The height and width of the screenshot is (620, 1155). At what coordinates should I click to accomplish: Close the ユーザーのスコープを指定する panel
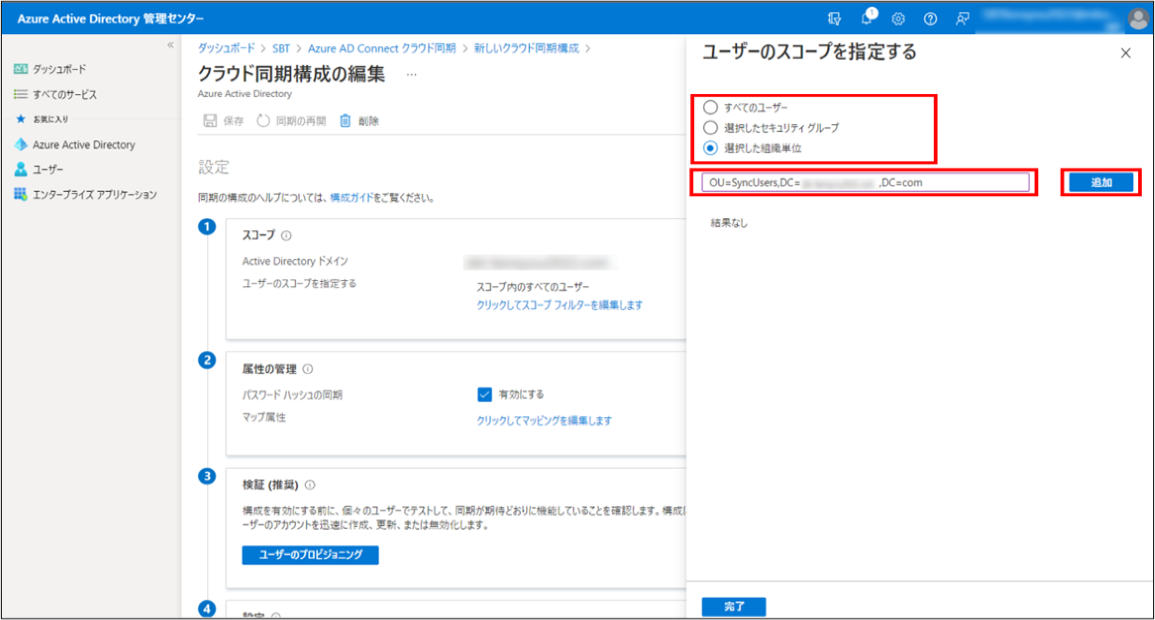[1126, 53]
